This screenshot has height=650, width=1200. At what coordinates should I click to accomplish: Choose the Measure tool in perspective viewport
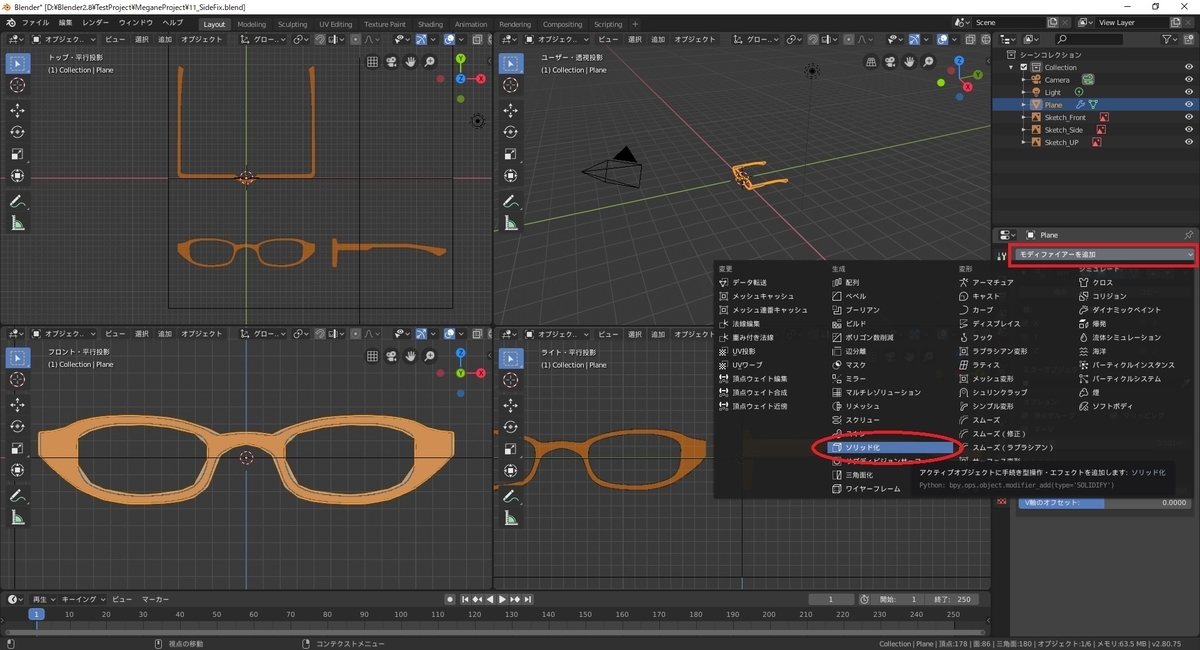tap(512, 223)
